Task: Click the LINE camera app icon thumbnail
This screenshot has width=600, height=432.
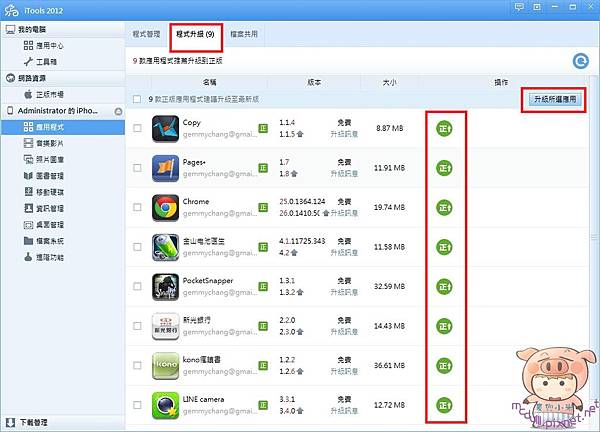Action: tap(165, 405)
